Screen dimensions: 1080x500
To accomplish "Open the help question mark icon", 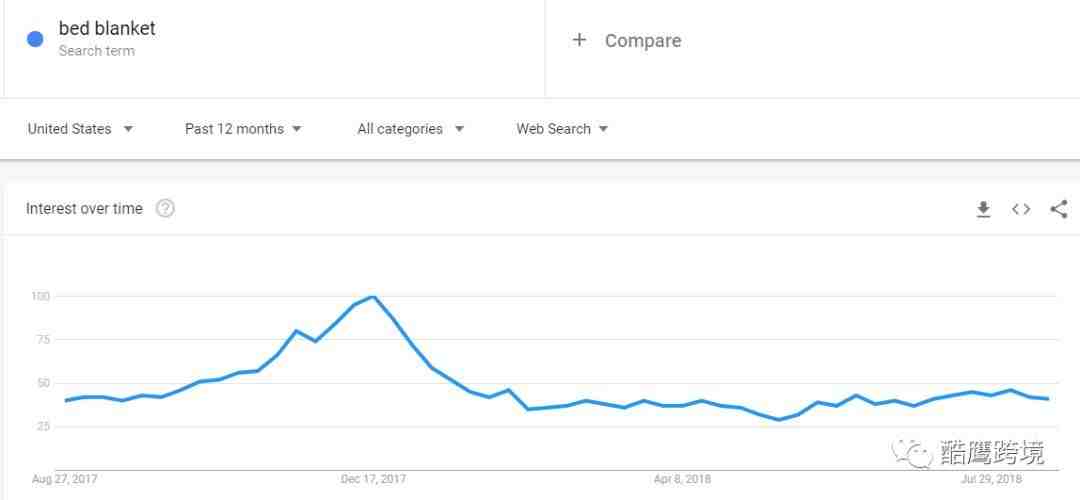I will 165,209.
